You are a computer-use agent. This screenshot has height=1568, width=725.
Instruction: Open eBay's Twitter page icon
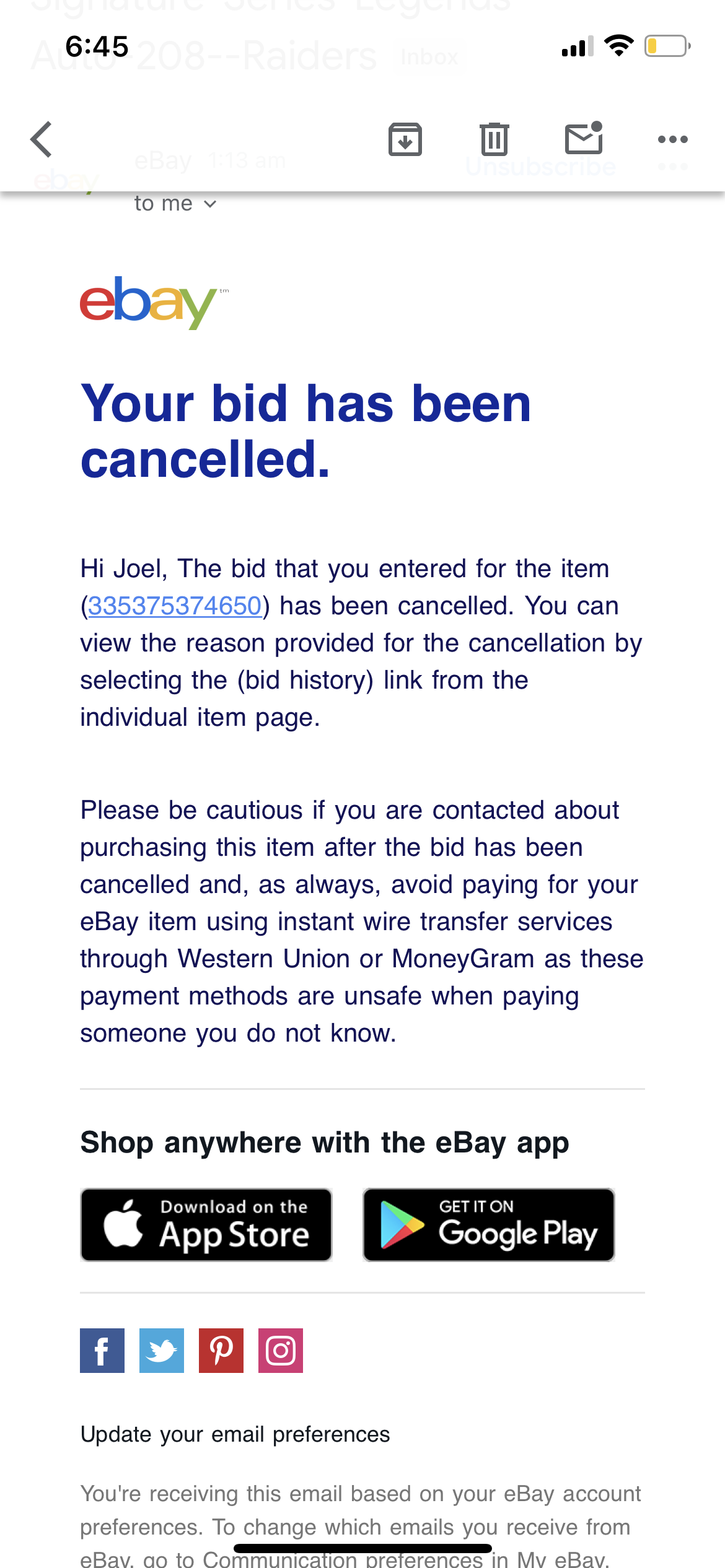click(162, 1350)
